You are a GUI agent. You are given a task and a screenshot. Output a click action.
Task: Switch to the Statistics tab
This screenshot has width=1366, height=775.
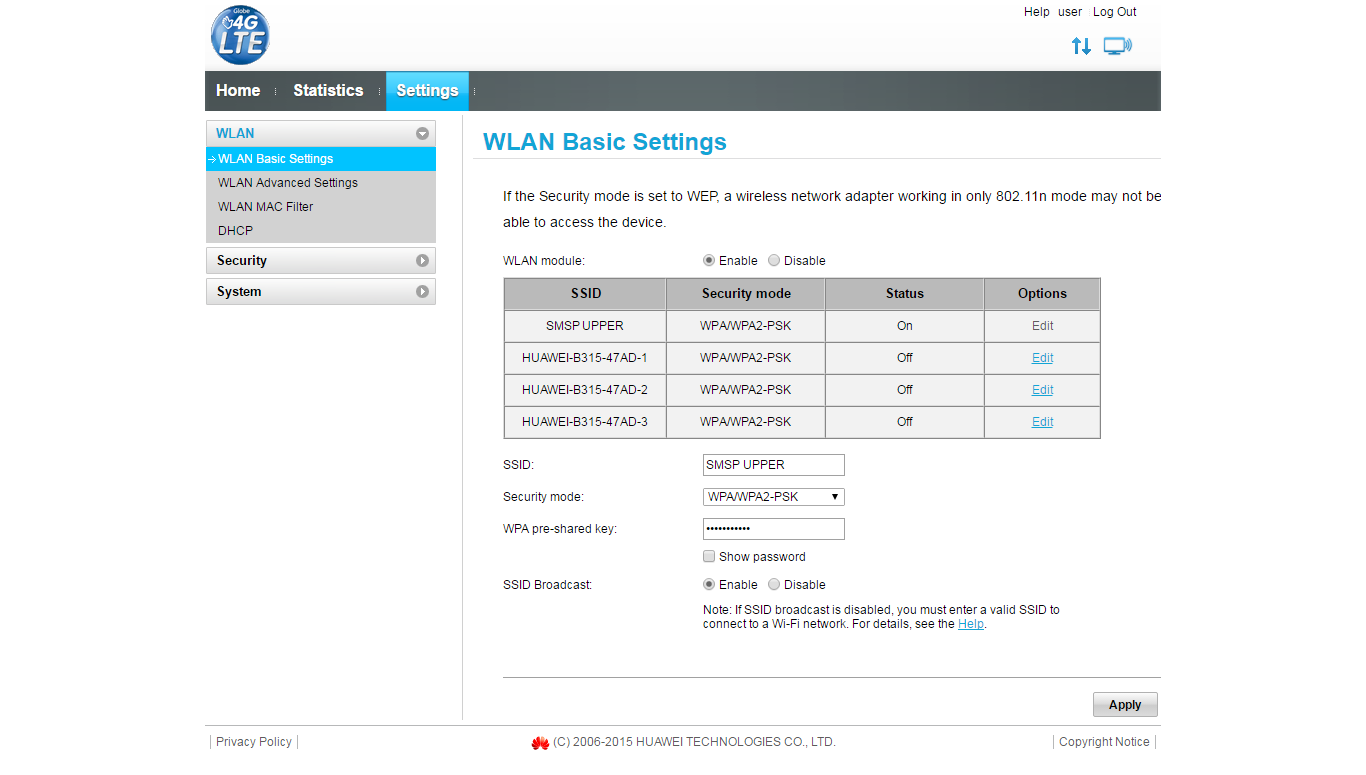tap(328, 90)
